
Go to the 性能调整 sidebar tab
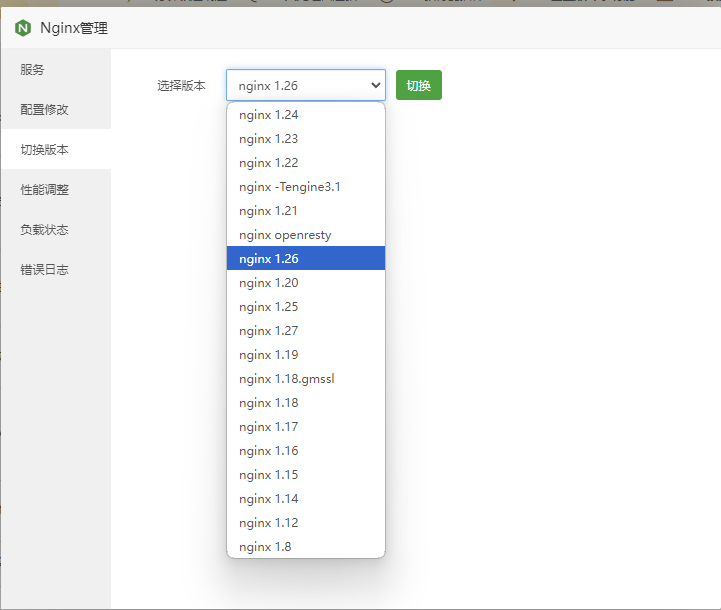tap(56, 189)
